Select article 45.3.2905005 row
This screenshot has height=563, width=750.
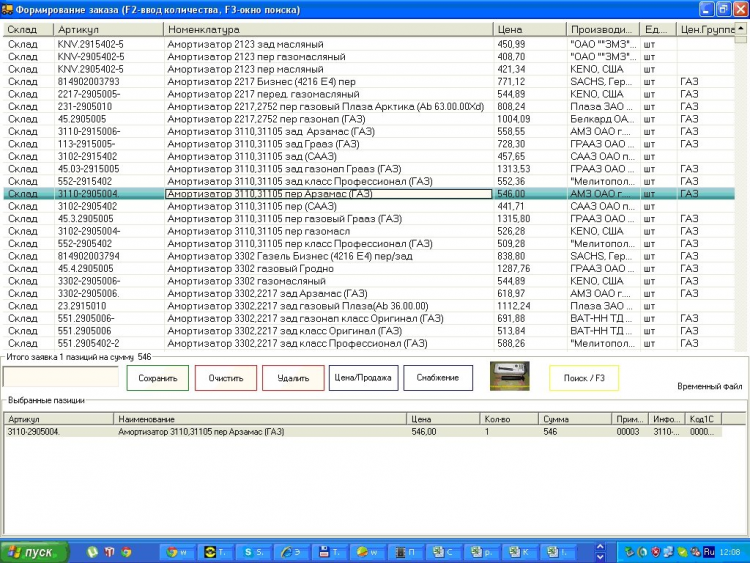[x=368, y=219]
